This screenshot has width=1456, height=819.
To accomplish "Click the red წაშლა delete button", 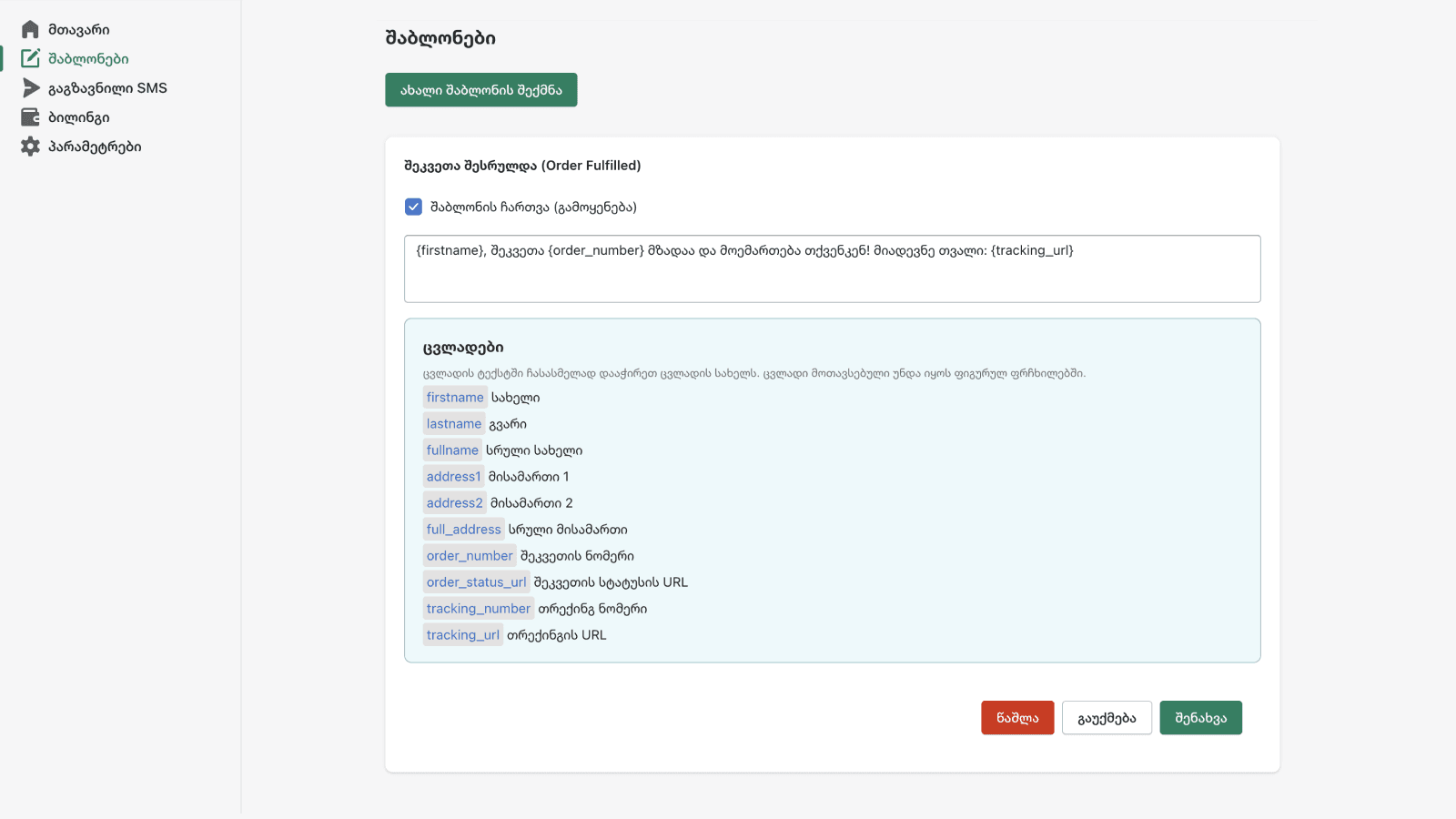I will point(1016,718).
